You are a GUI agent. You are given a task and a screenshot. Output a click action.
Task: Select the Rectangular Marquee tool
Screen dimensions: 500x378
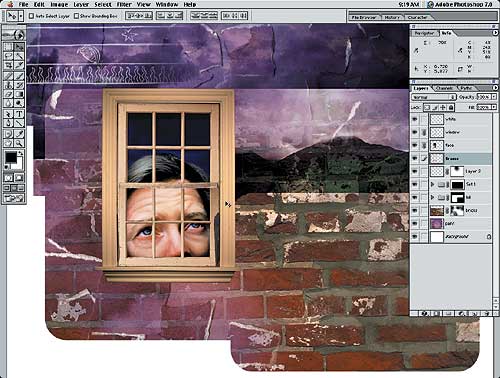[9, 47]
